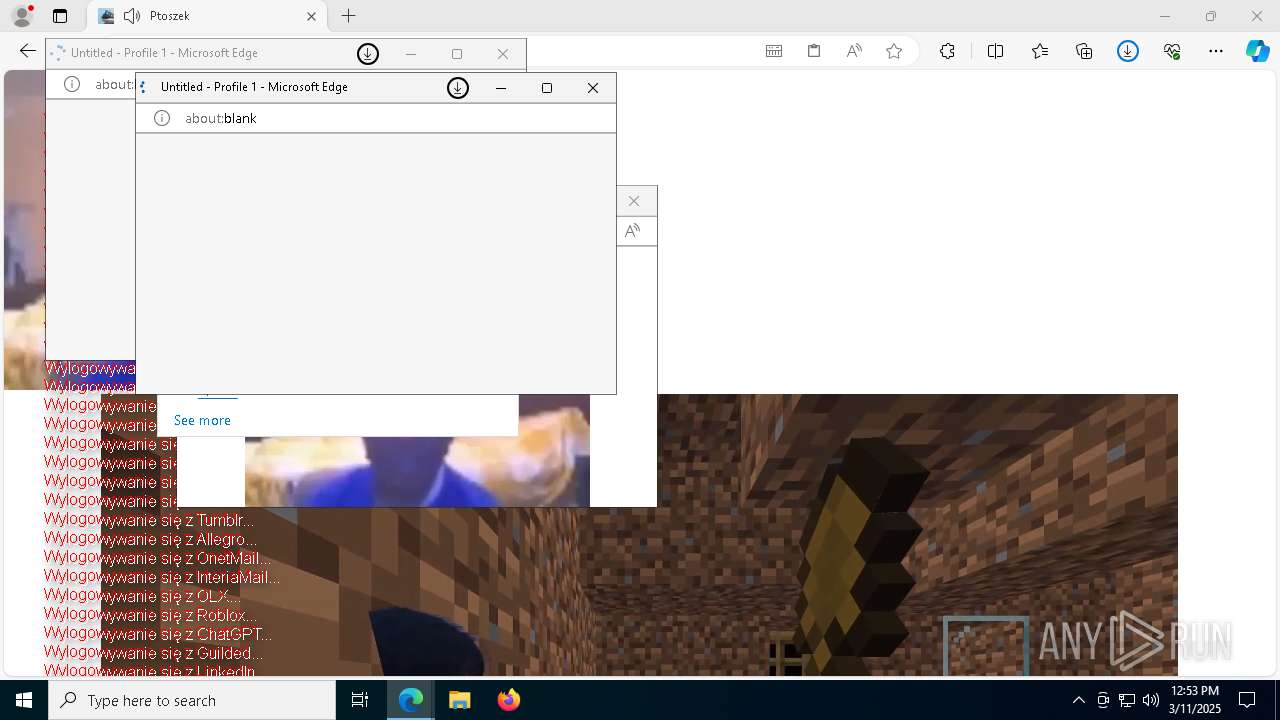View site information icon in back Untitled window
The height and width of the screenshot is (720, 1280).
pyautogui.click(x=72, y=84)
